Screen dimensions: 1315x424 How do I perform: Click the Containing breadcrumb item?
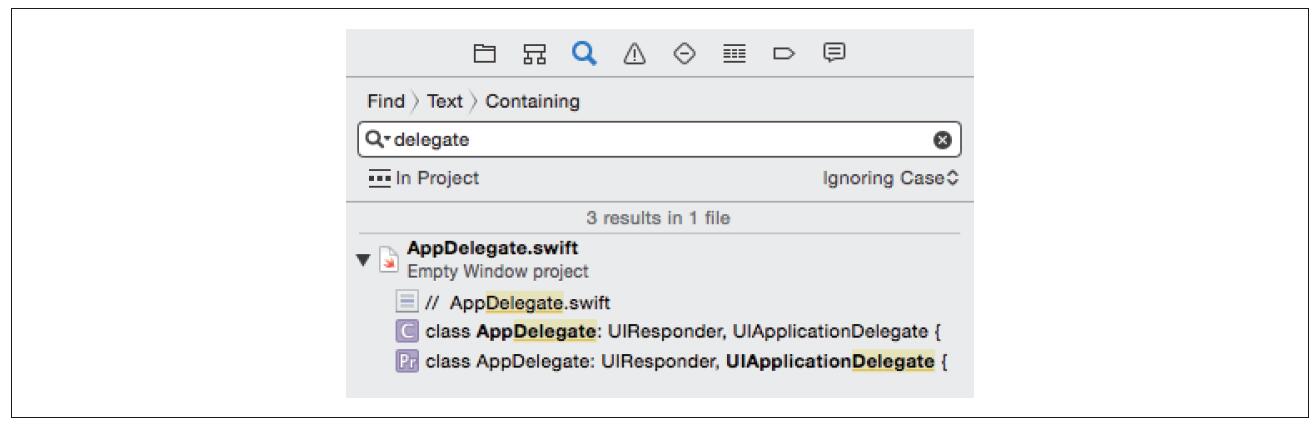tap(532, 101)
